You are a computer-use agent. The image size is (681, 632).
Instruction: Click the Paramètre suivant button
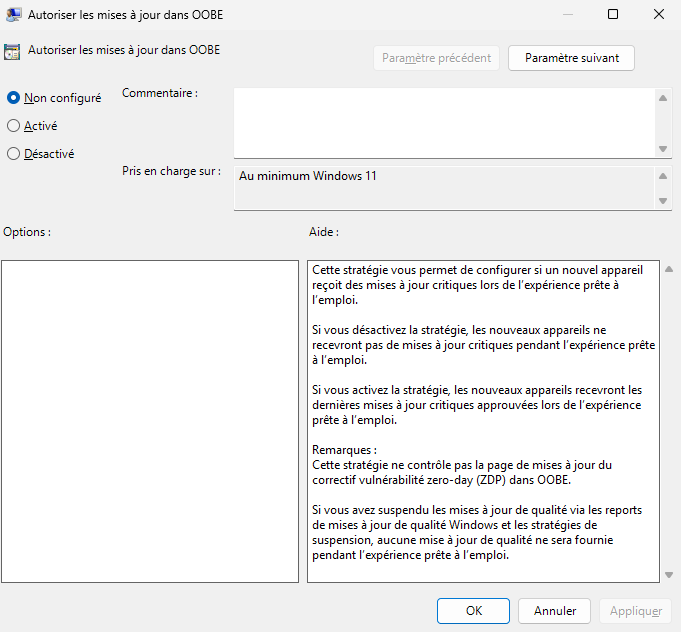click(571, 58)
